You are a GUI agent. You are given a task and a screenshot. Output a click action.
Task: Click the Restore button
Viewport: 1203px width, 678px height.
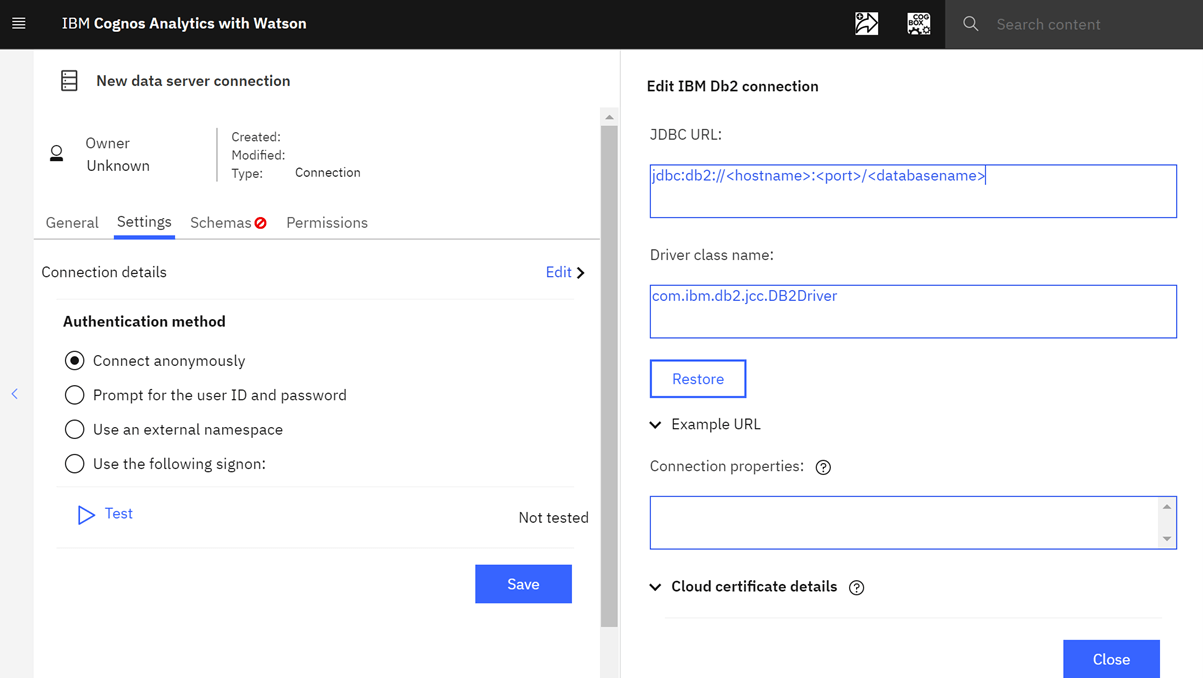tap(698, 379)
